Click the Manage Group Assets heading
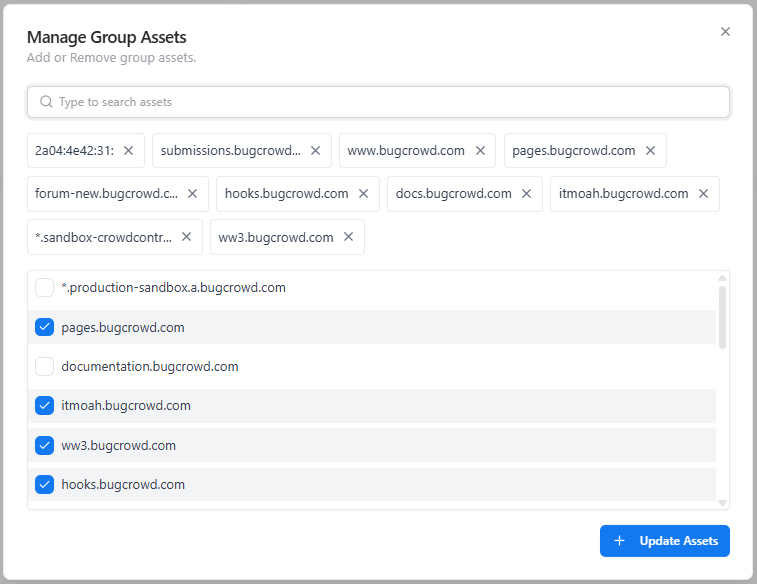Image resolution: width=757 pixels, height=584 pixels. (x=107, y=37)
